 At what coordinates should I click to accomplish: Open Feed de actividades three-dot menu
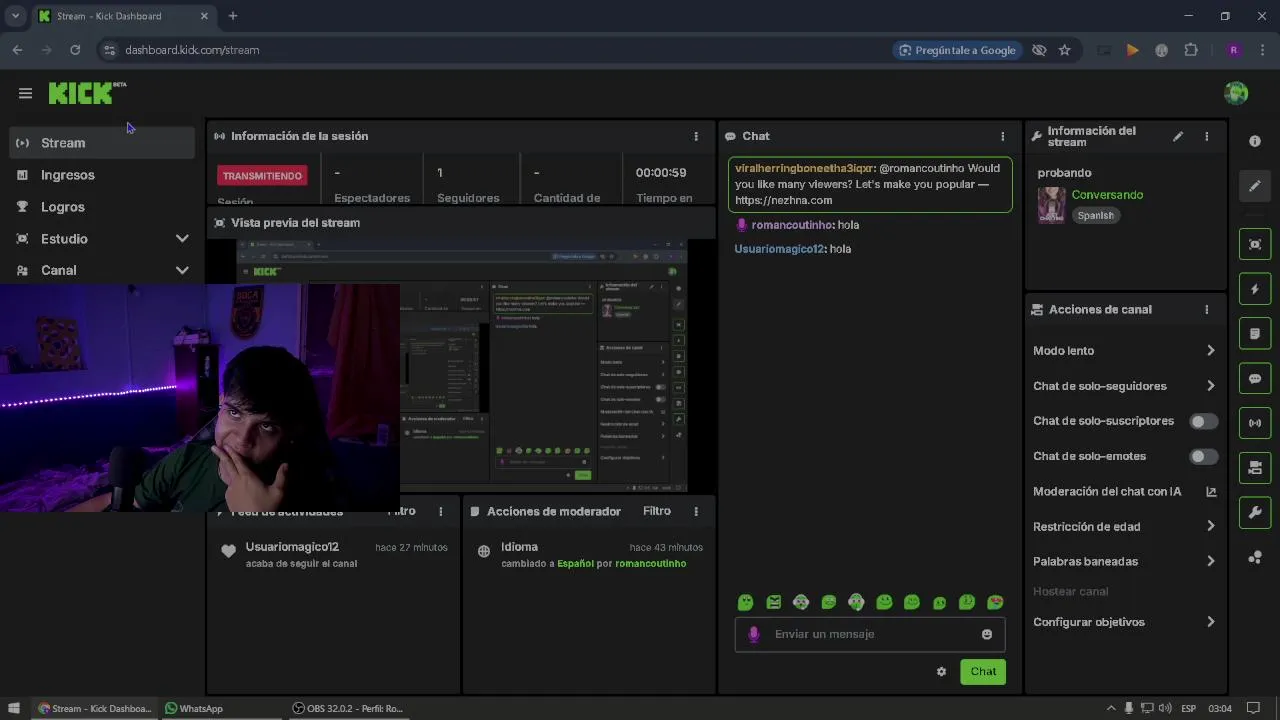[440, 511]
